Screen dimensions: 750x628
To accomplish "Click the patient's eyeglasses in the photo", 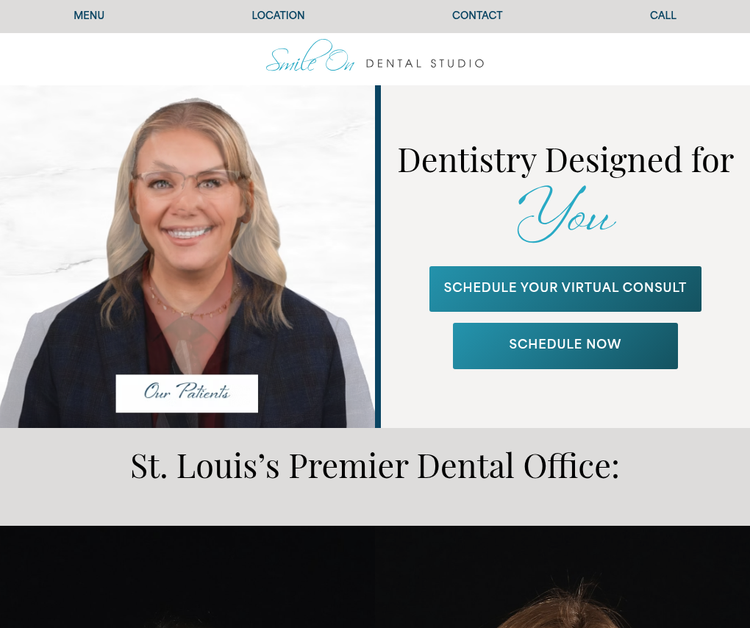I will point(190,181).
